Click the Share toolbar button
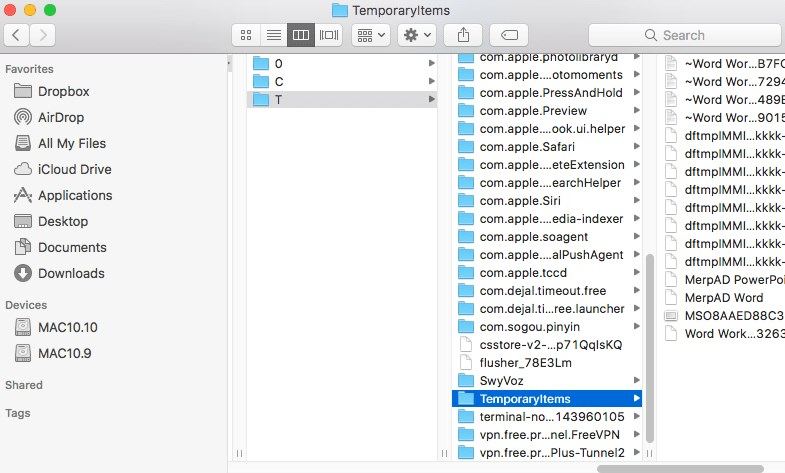 [463, 35]
